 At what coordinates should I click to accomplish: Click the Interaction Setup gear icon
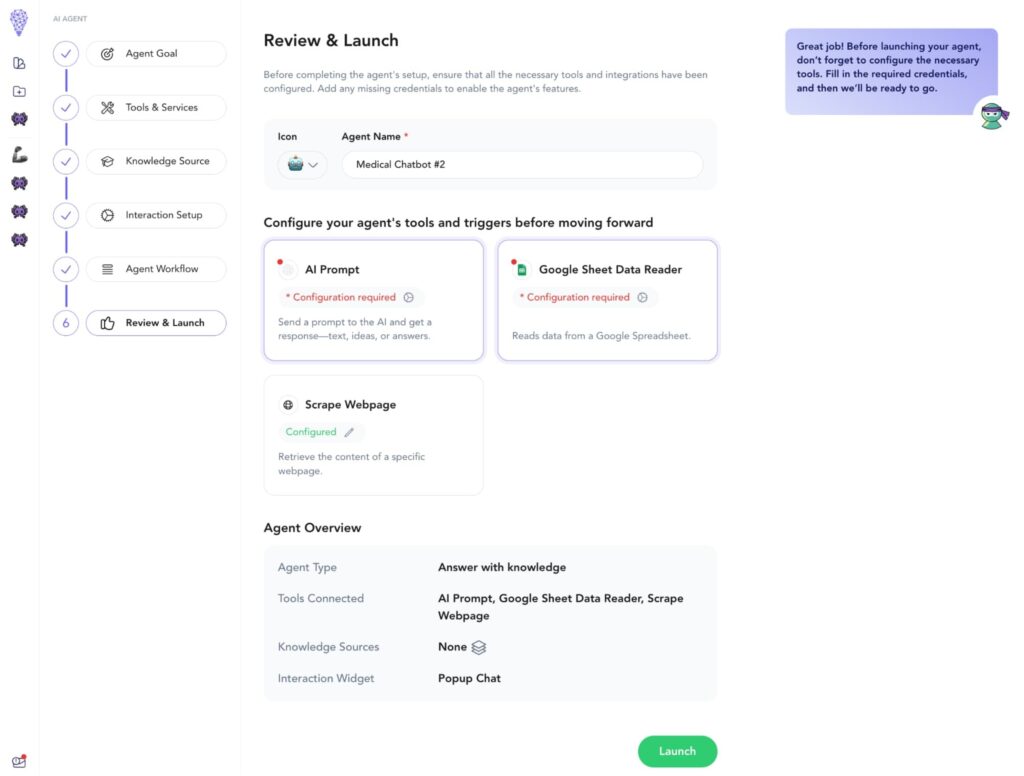109,215
